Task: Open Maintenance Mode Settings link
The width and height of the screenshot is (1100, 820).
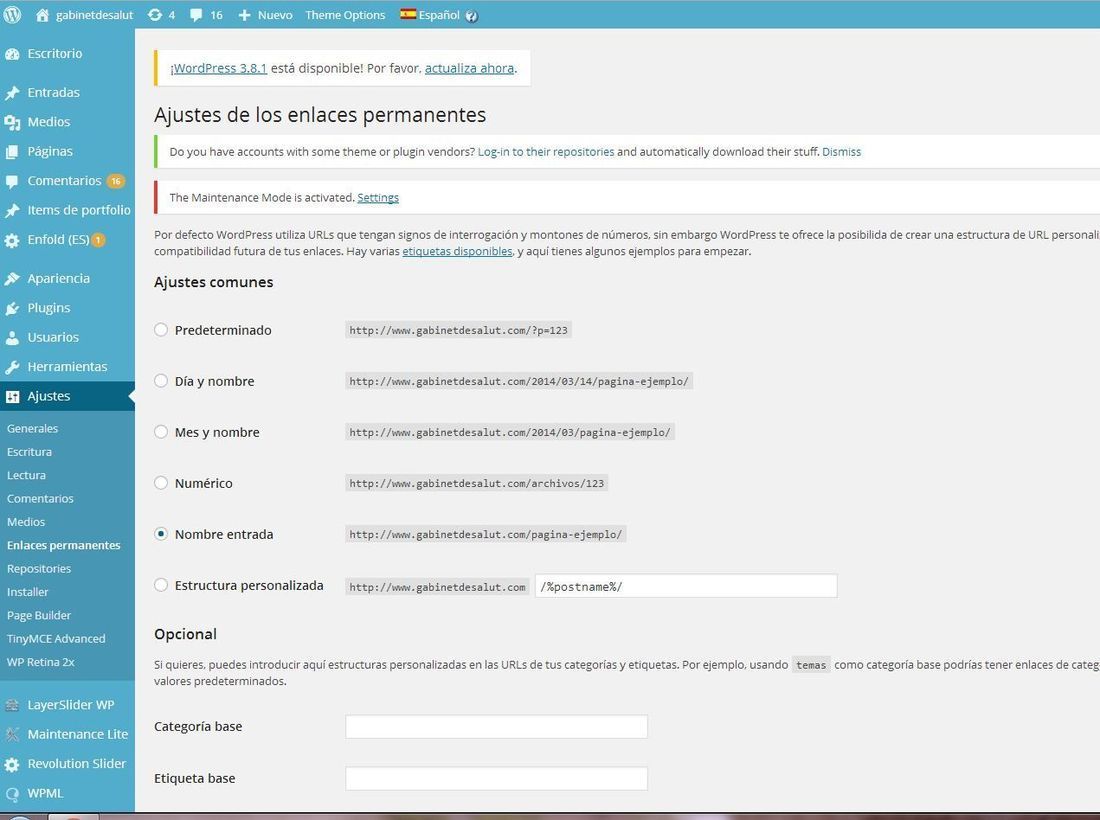Action: coord(378,198)
